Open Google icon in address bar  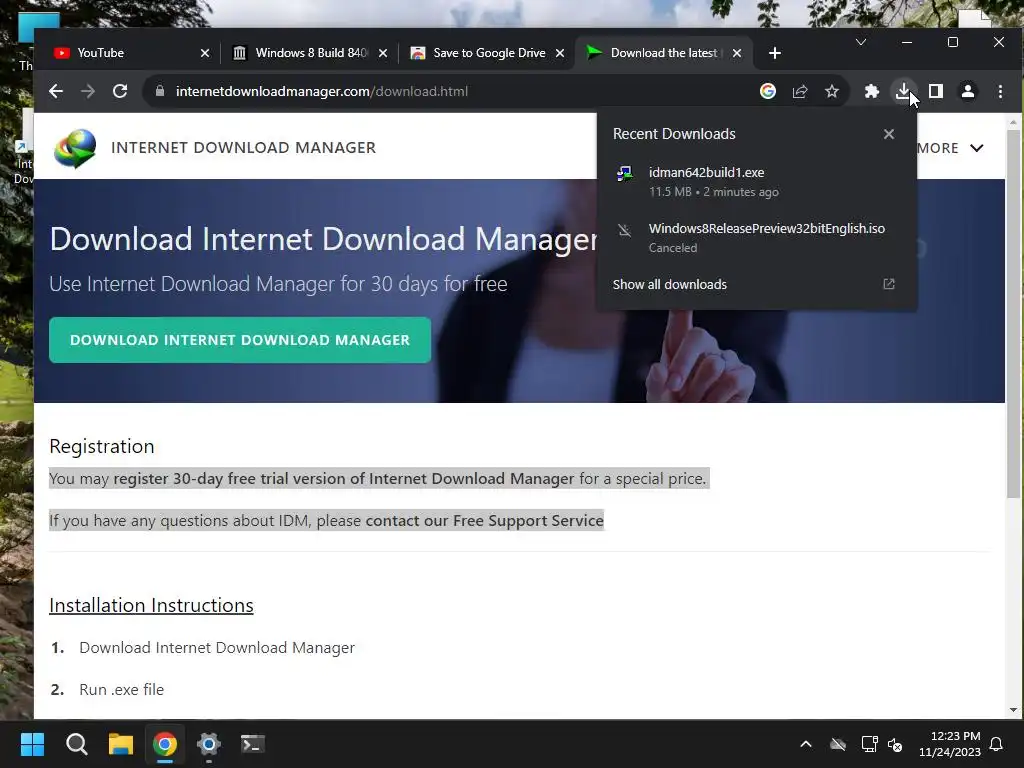tap(768, 91)
